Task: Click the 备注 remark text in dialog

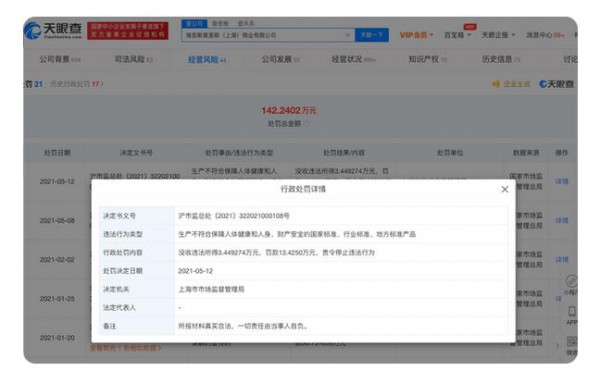Action: [x=243, y=326]
